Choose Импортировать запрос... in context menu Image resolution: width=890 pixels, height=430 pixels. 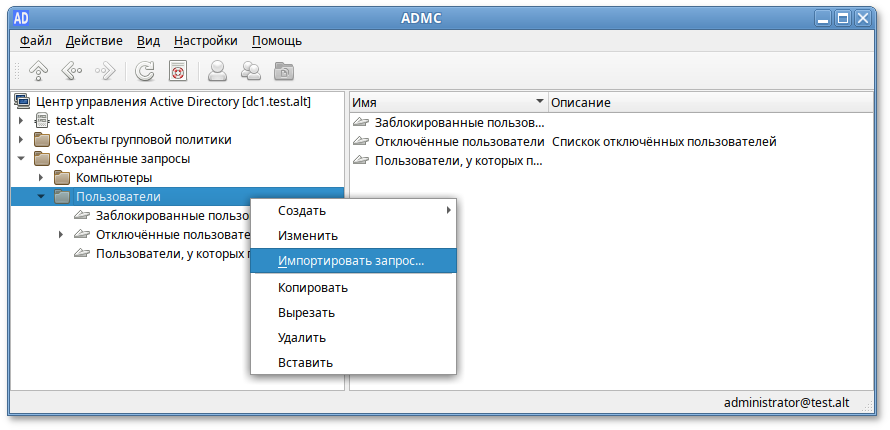354,261
